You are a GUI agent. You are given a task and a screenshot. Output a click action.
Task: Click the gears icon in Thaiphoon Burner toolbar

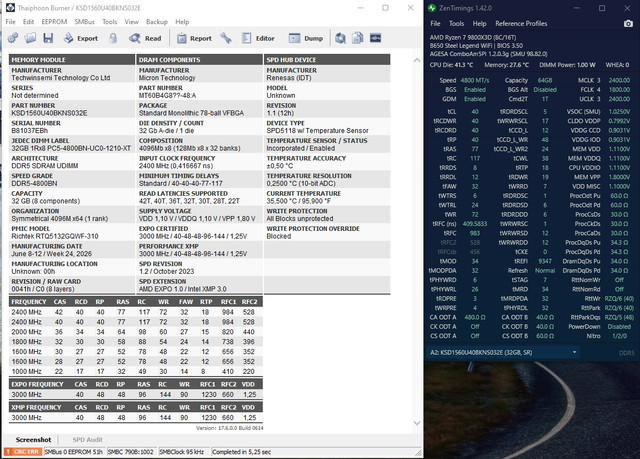13,38
